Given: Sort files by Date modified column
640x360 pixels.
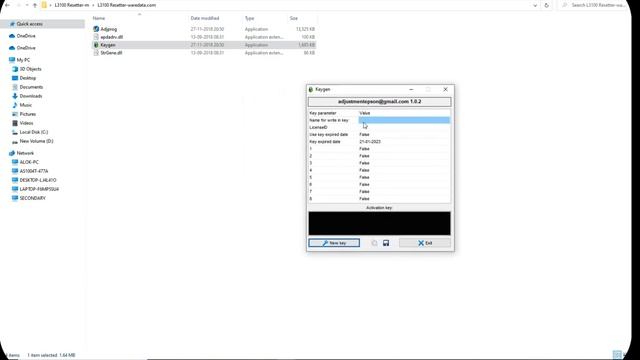Looking at the screenshot, I should 205,18.
